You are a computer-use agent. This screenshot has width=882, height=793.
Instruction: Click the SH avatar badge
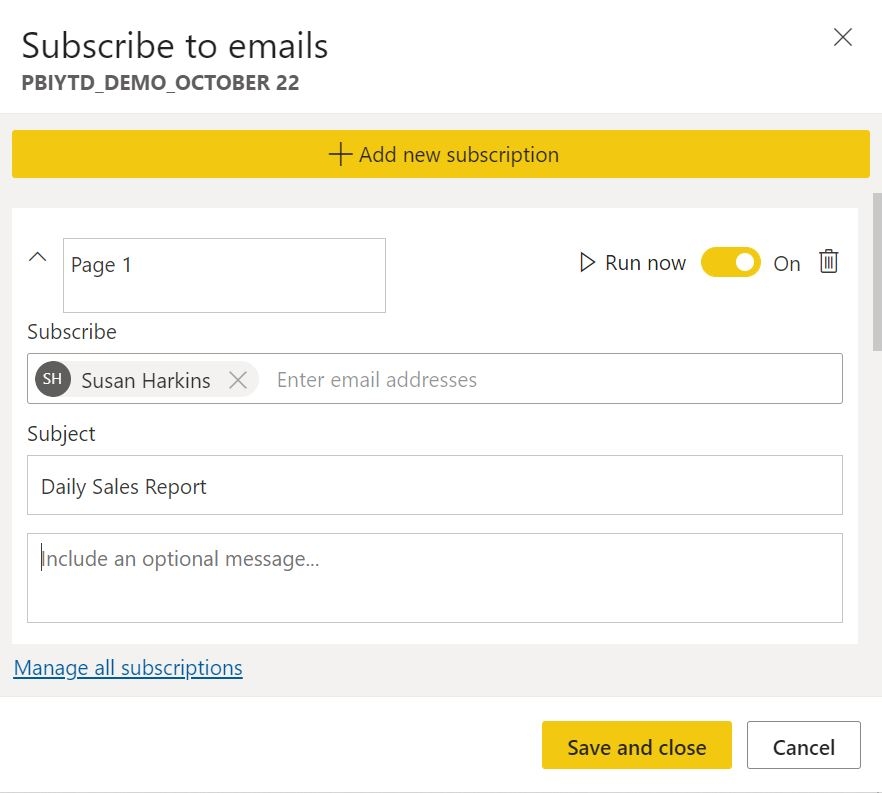click(x=52, y=380)
